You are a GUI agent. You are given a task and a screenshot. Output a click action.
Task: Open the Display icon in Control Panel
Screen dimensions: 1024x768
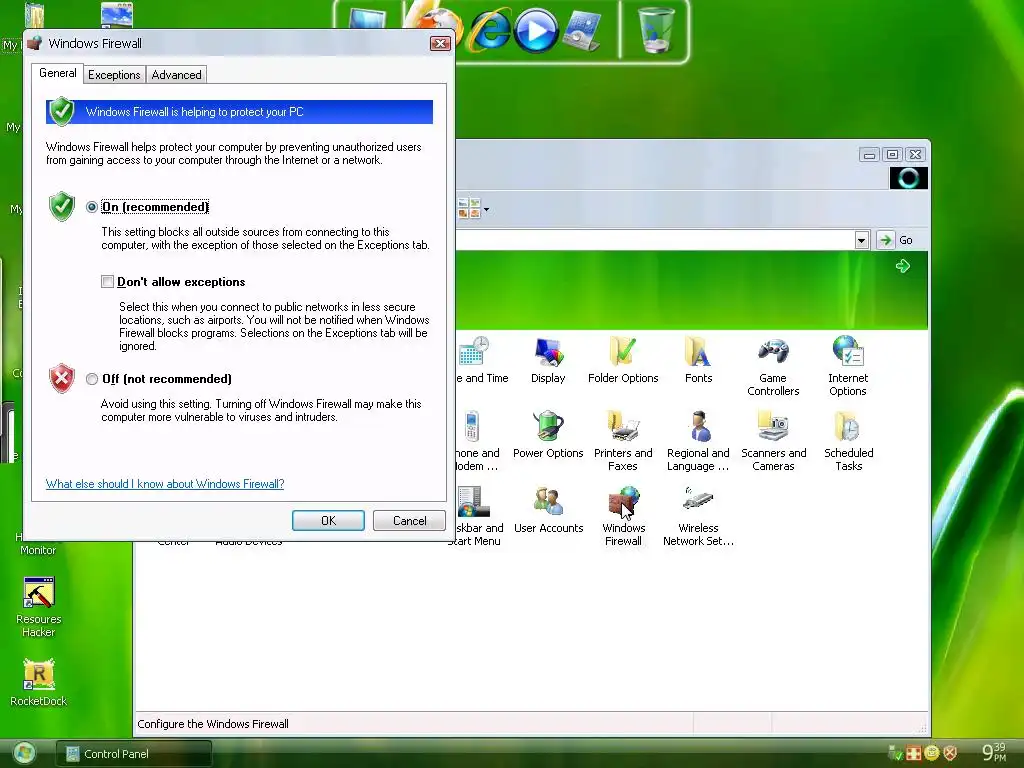[548, 360]
